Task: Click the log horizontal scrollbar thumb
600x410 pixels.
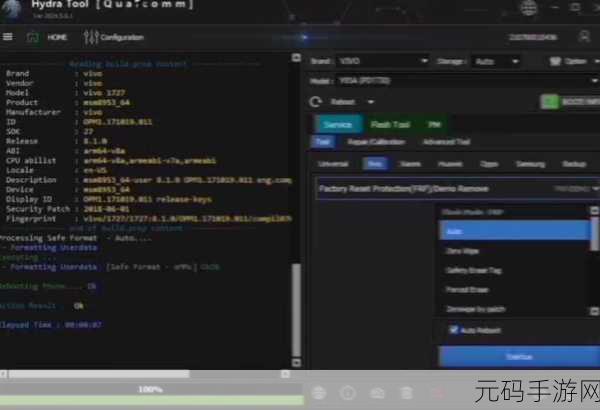Action: pyautogui.click(x=99, y=374)
